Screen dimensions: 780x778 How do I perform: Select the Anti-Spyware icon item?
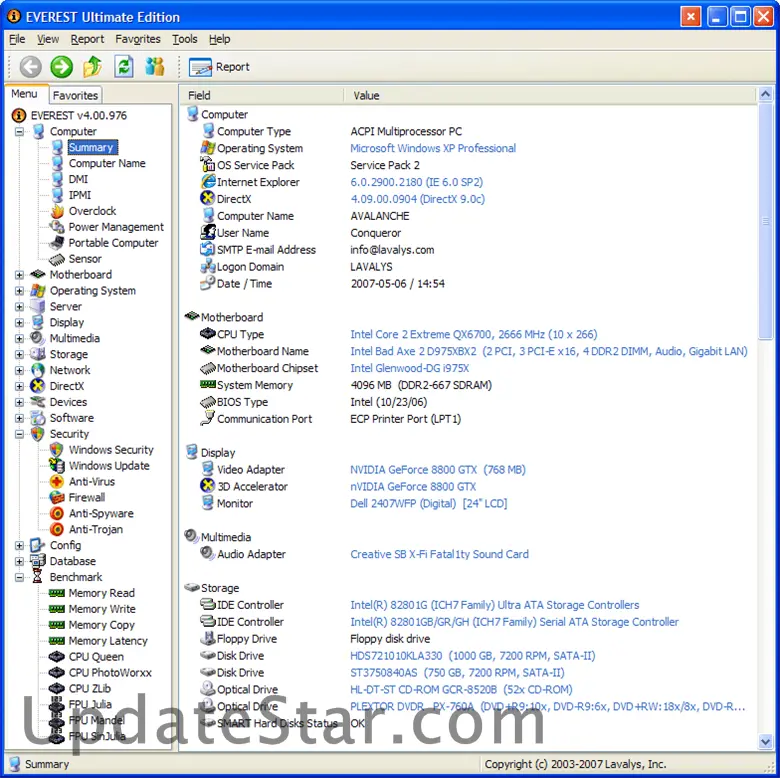(57, 513)
